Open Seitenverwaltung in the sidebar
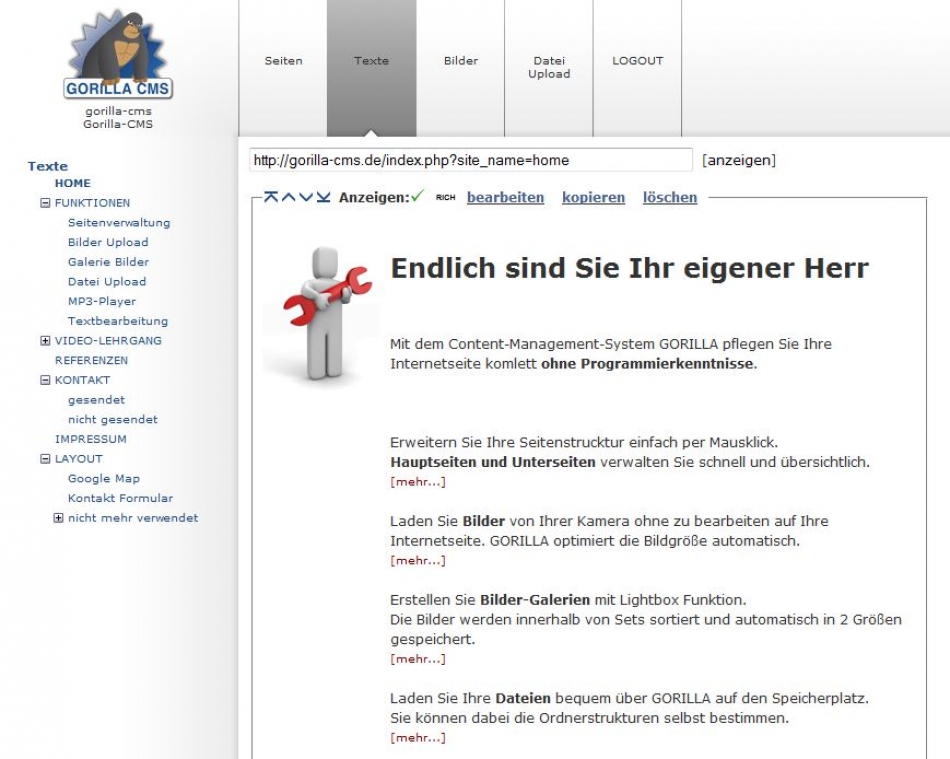 119,222
